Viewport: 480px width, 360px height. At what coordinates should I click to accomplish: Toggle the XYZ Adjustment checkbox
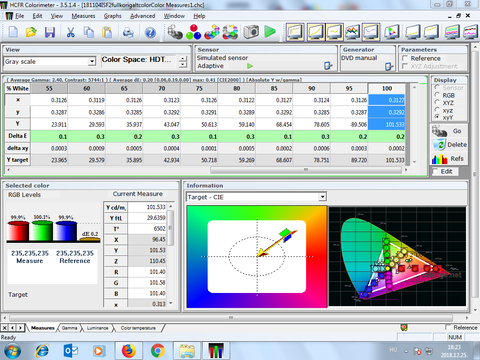pyautogui.click(x=405, y=66)
